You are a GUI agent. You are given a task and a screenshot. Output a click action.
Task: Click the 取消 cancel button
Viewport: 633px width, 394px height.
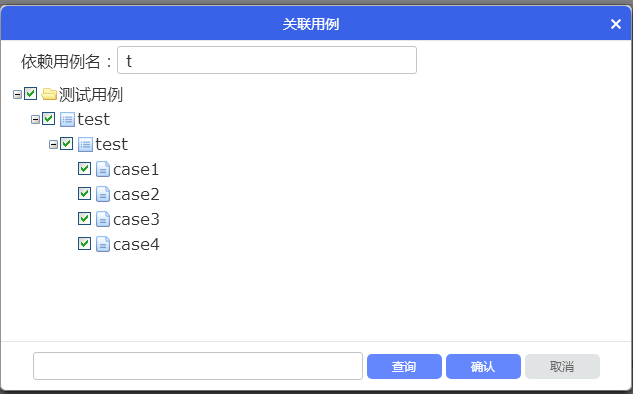click(562, 367)
